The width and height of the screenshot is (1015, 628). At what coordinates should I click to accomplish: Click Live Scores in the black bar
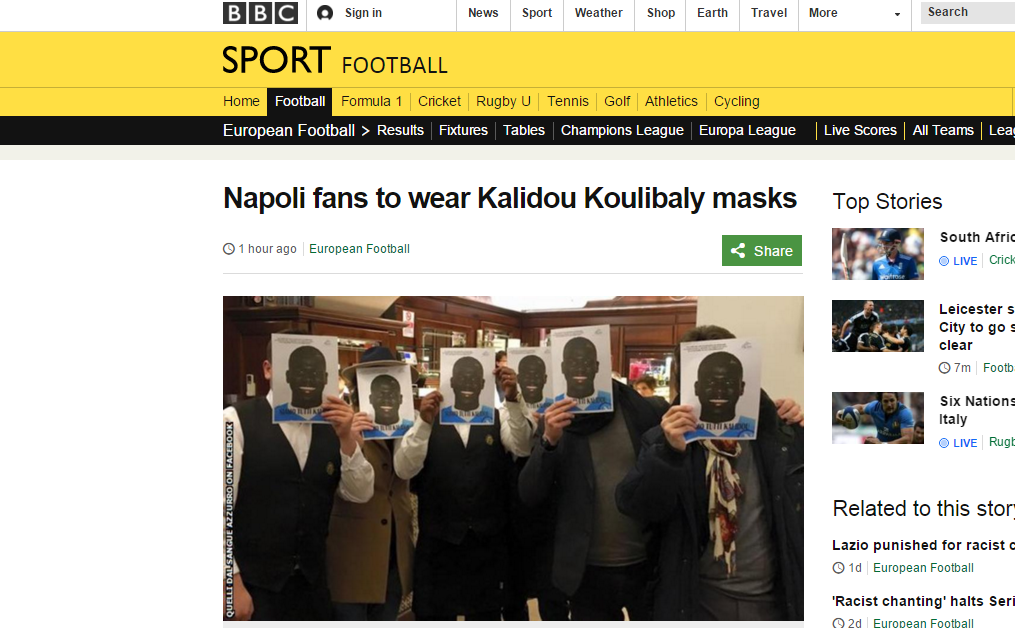860,130
